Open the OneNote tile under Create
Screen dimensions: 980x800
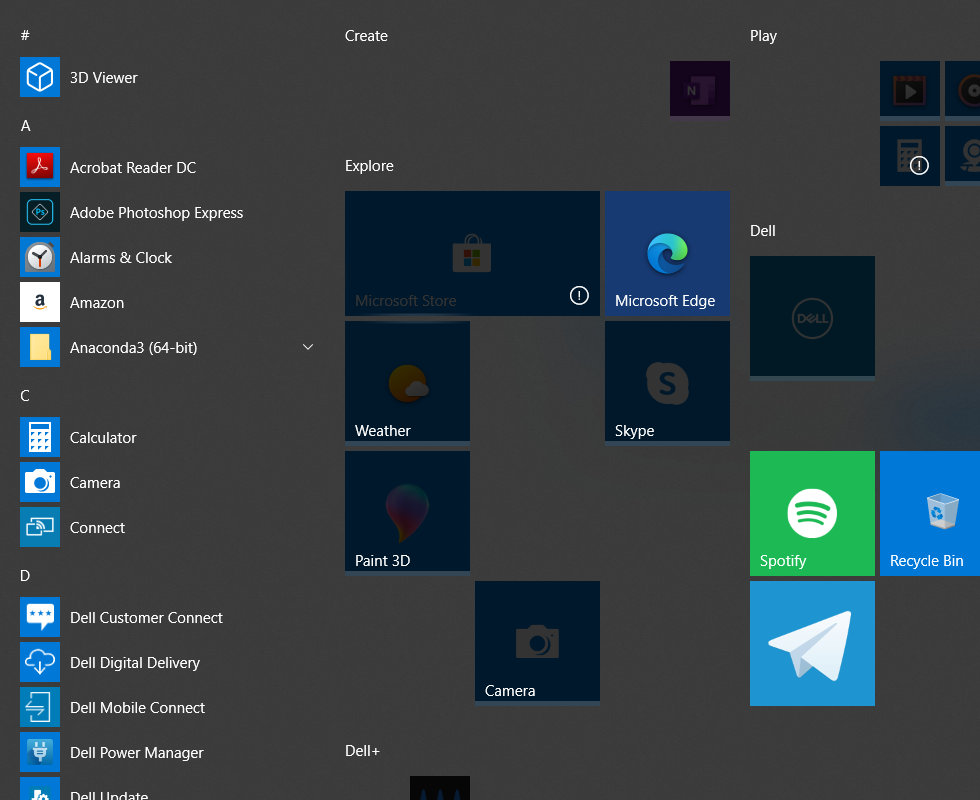coord(700,88)
